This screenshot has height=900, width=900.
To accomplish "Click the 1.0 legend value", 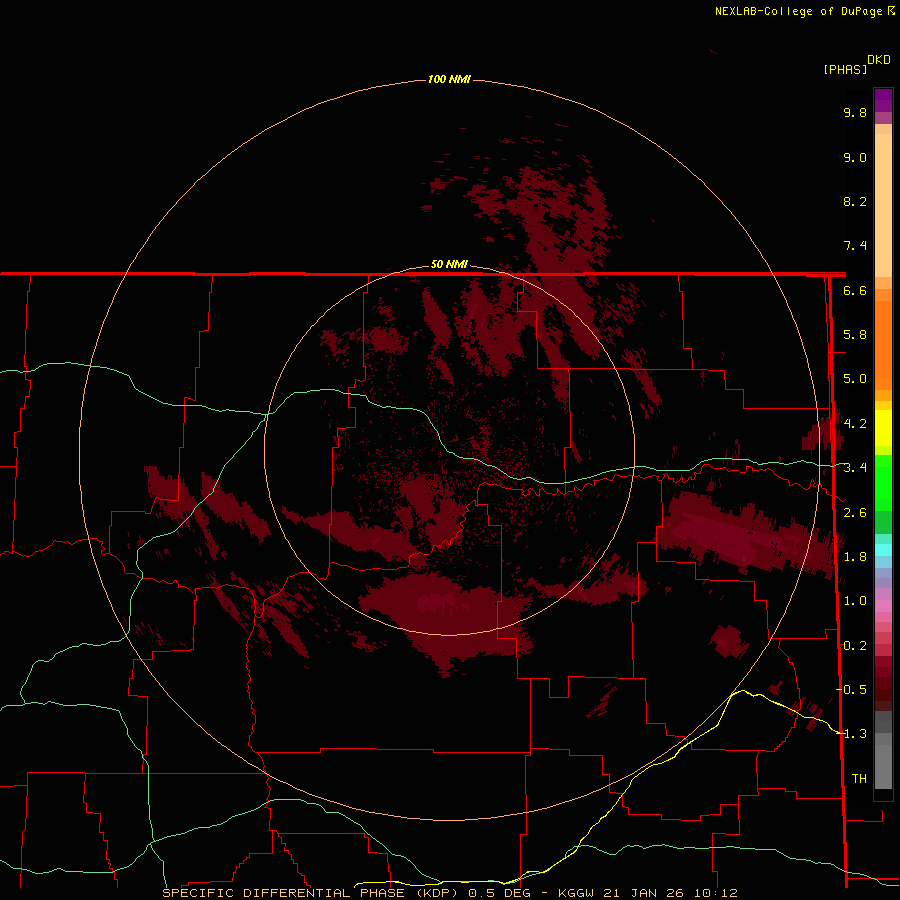I will tap(855, 601).
